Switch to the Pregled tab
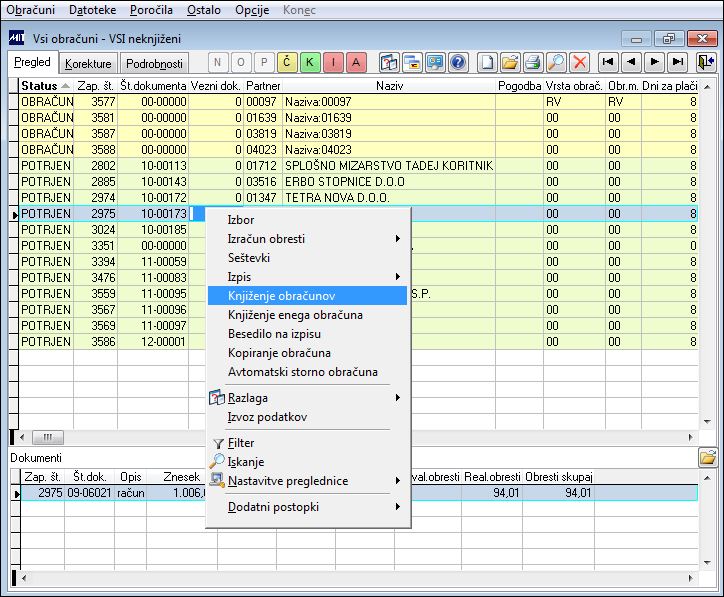The height and width of the screenshot is (597, 724). pyautogui.click(x=32, y=62)
